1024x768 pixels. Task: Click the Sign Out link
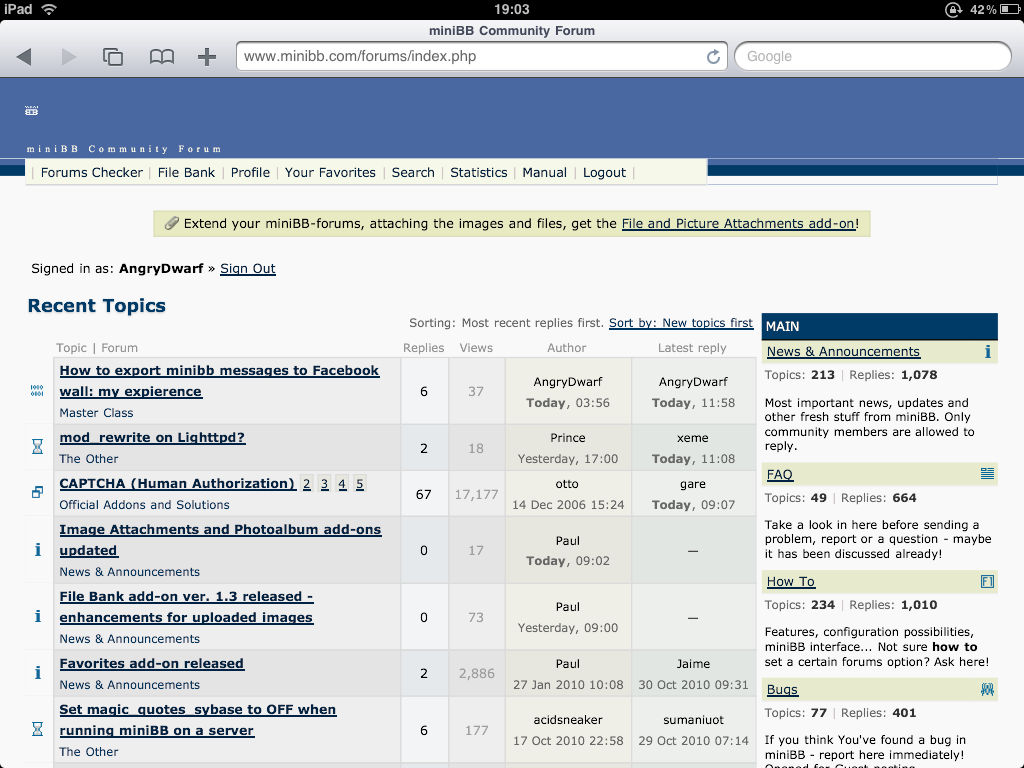[248, 268]
